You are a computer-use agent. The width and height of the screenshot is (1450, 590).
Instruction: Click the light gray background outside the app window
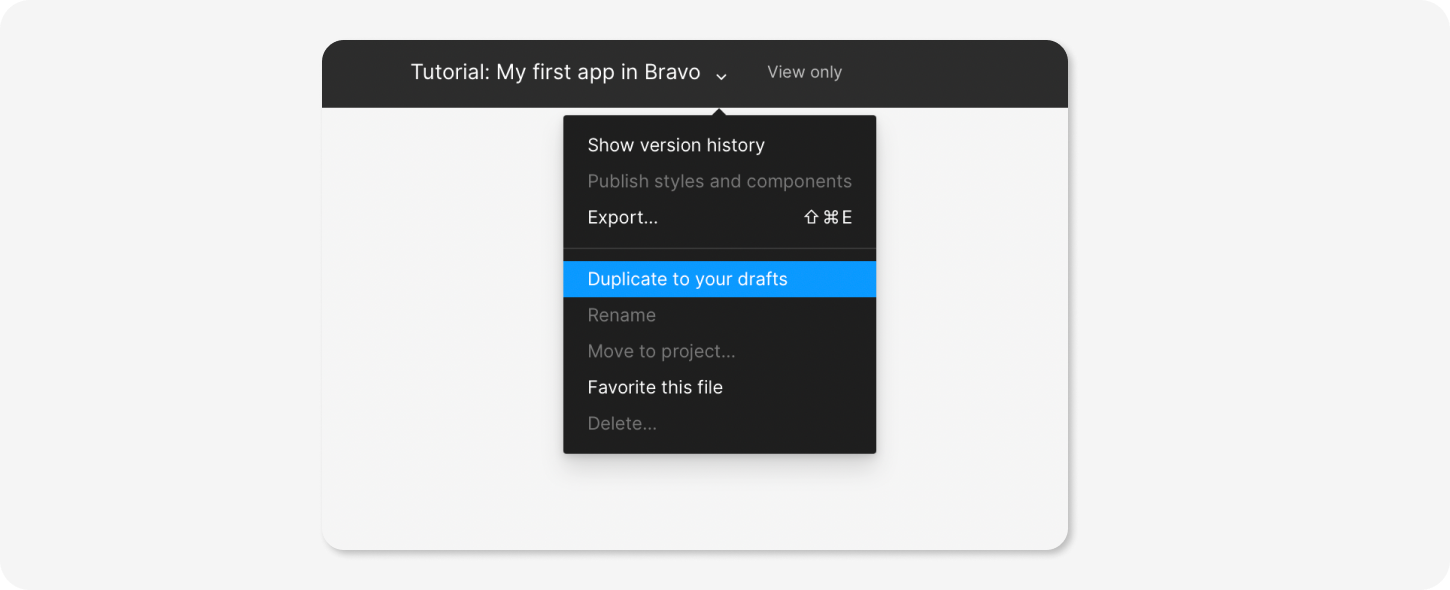pyautogui.click(x=160, y=300)
